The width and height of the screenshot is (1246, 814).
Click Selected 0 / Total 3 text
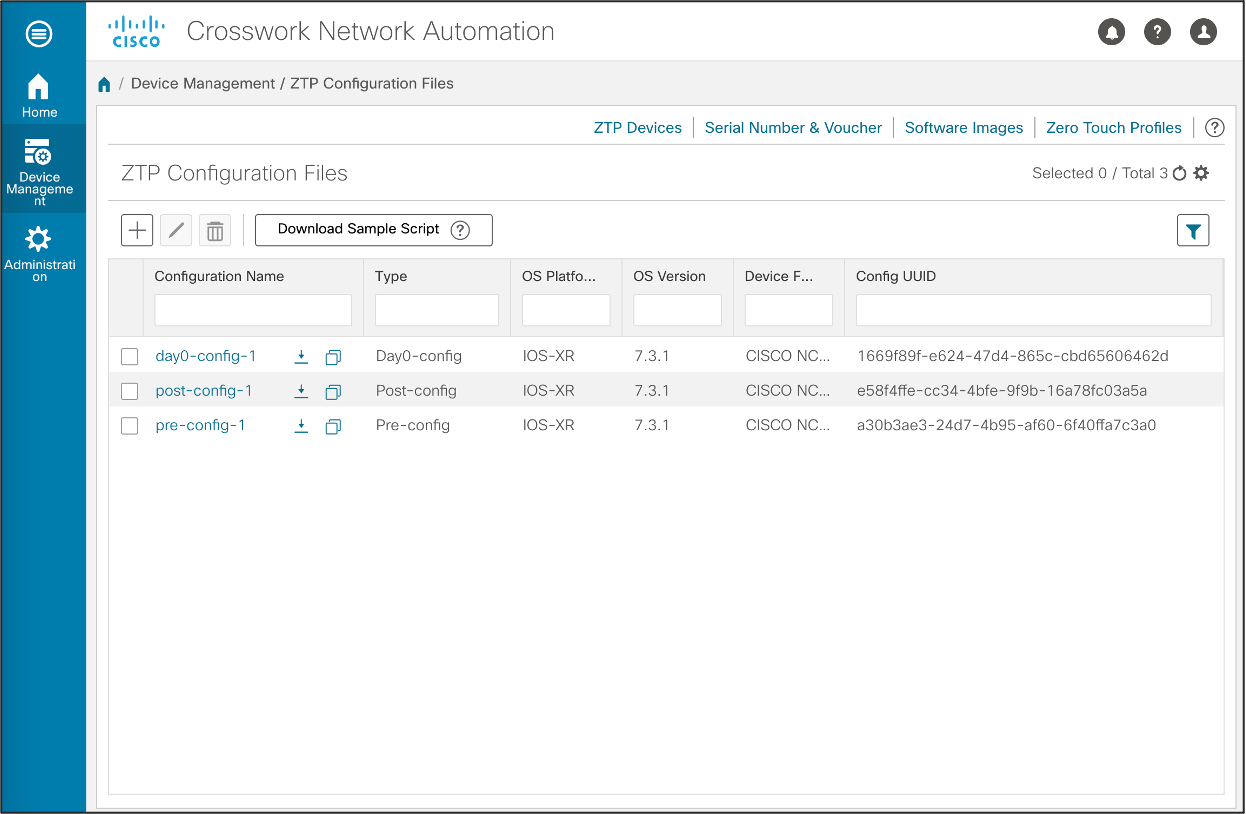point(1100,173)
